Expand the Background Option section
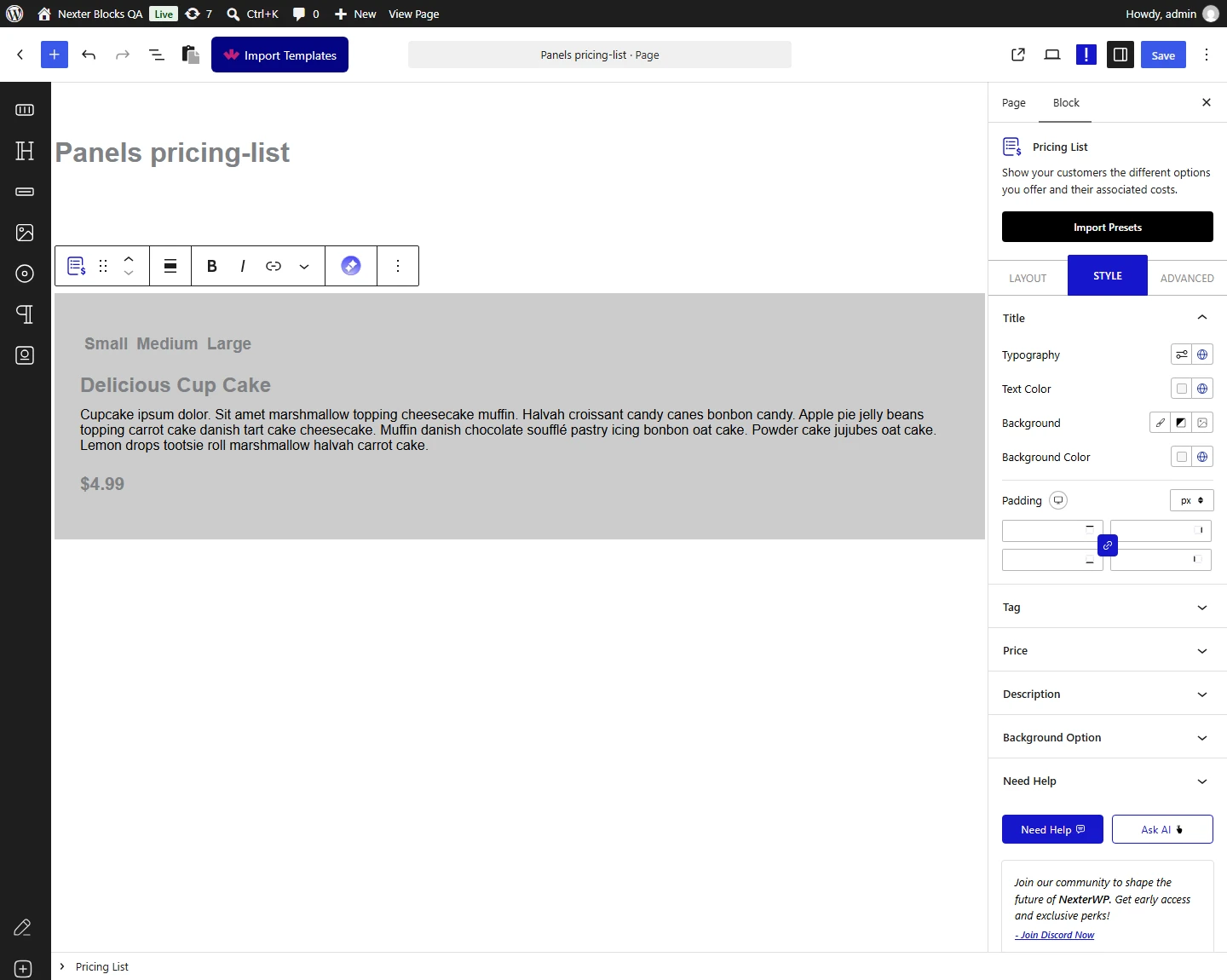The image size is (1227, 980). tap(1108, 737)
